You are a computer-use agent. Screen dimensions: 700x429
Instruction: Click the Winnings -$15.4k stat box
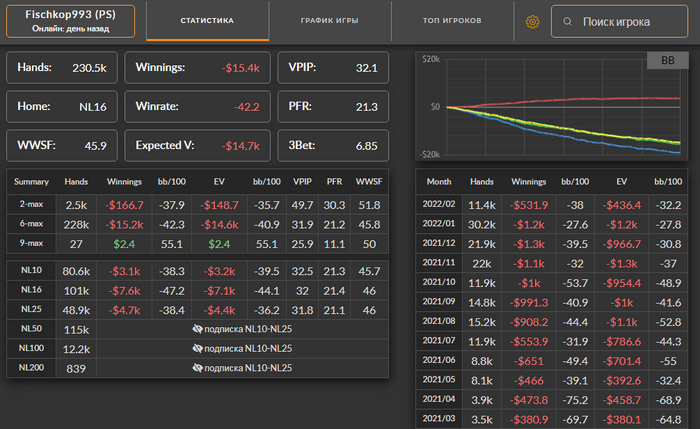[x=197, y=67]
